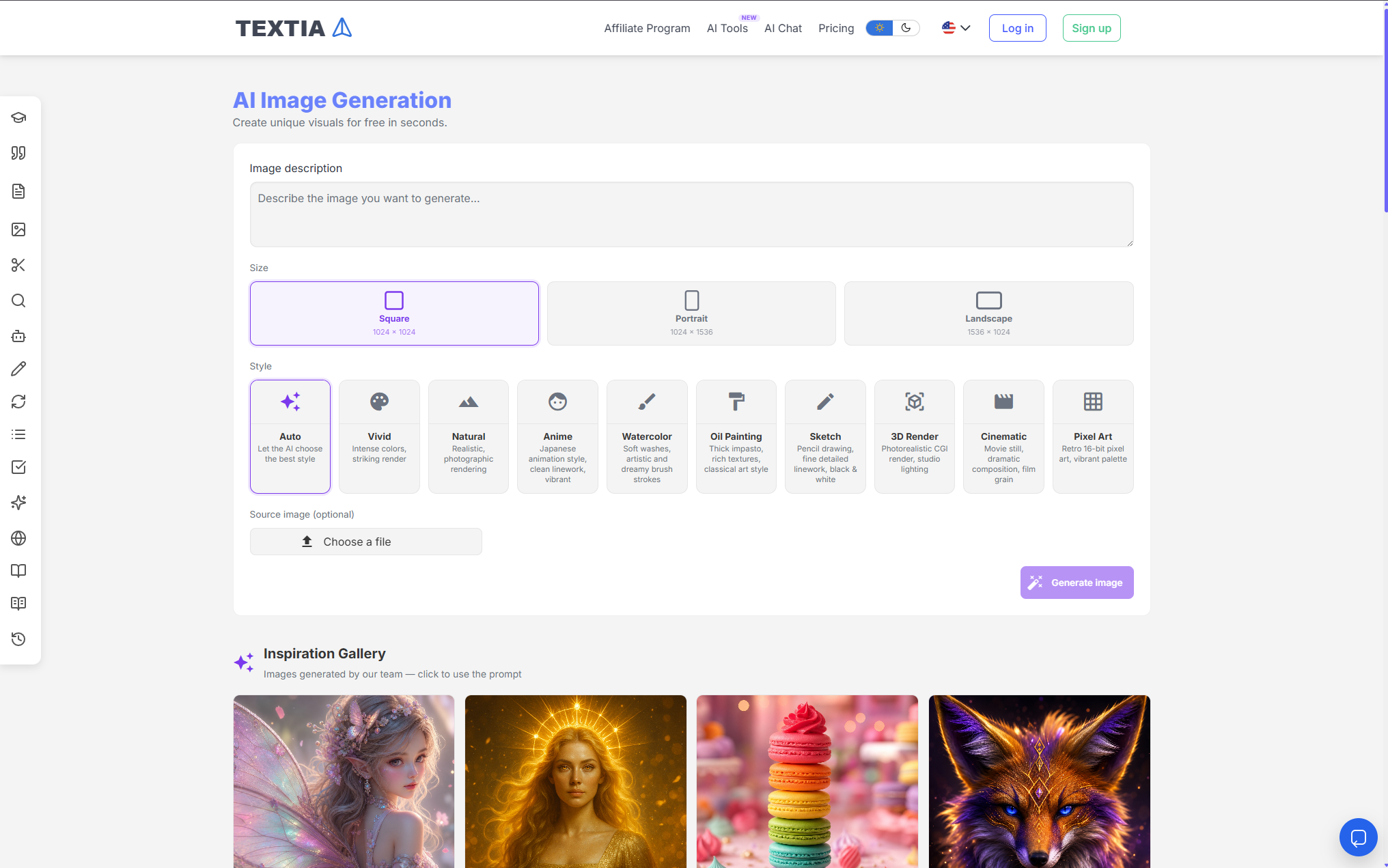Image resolution: width=1388 pixels, height=868 pixels.
Task: Open Affiliate Program page
Action: tap(647, 28)
